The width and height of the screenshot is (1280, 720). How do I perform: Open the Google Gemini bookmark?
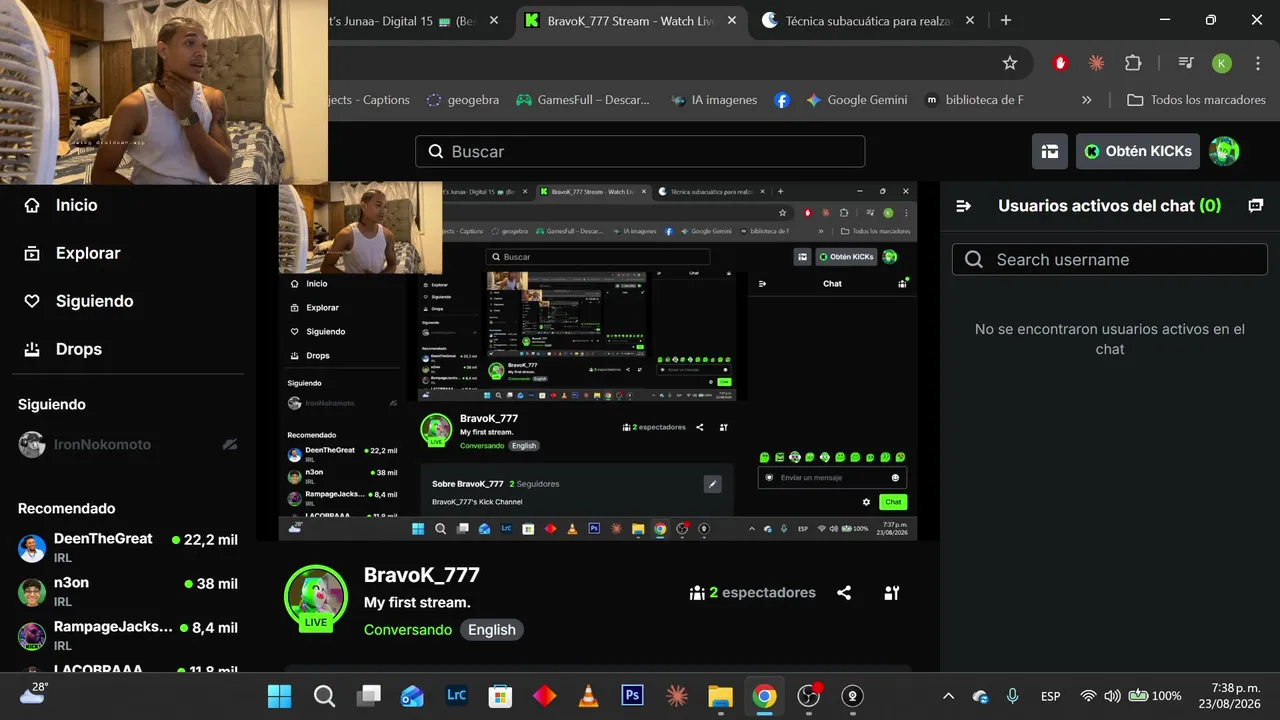tap(856, 100)
